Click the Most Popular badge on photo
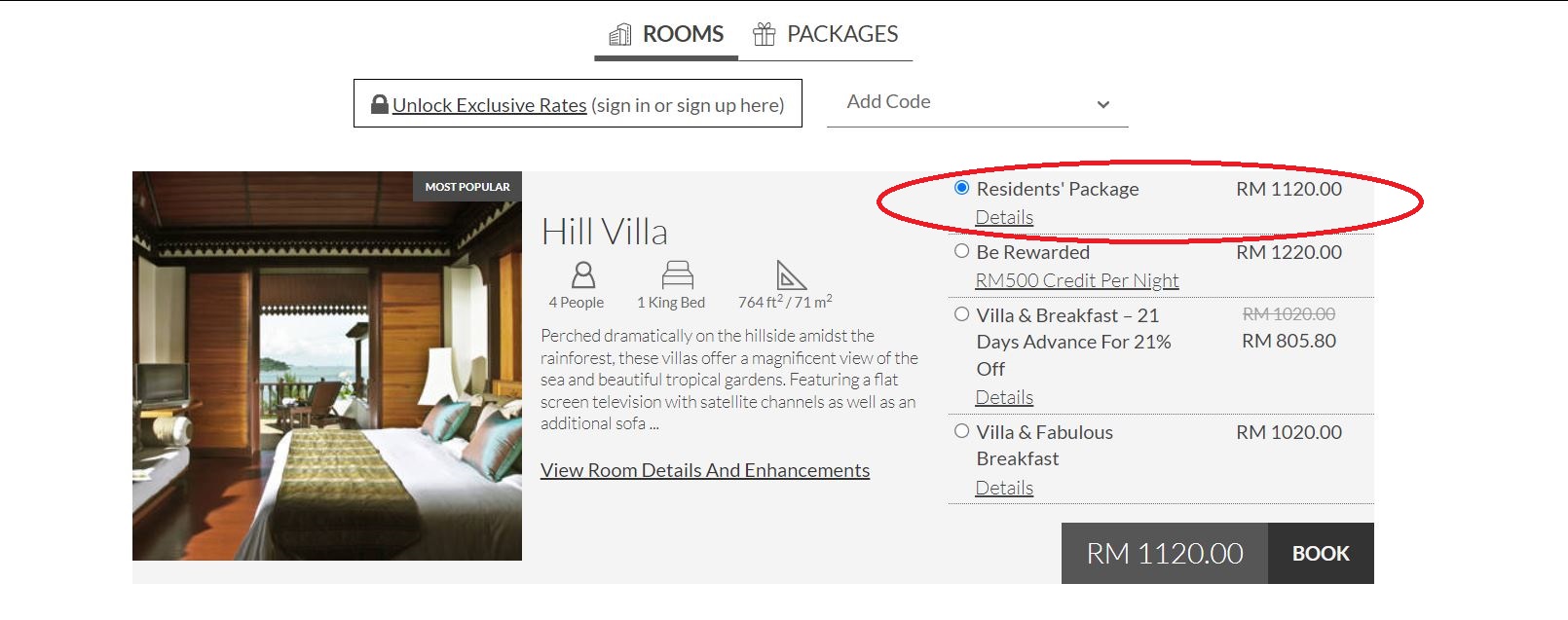This screenshot has width=1568, height=620. click(x=467, y=186)
